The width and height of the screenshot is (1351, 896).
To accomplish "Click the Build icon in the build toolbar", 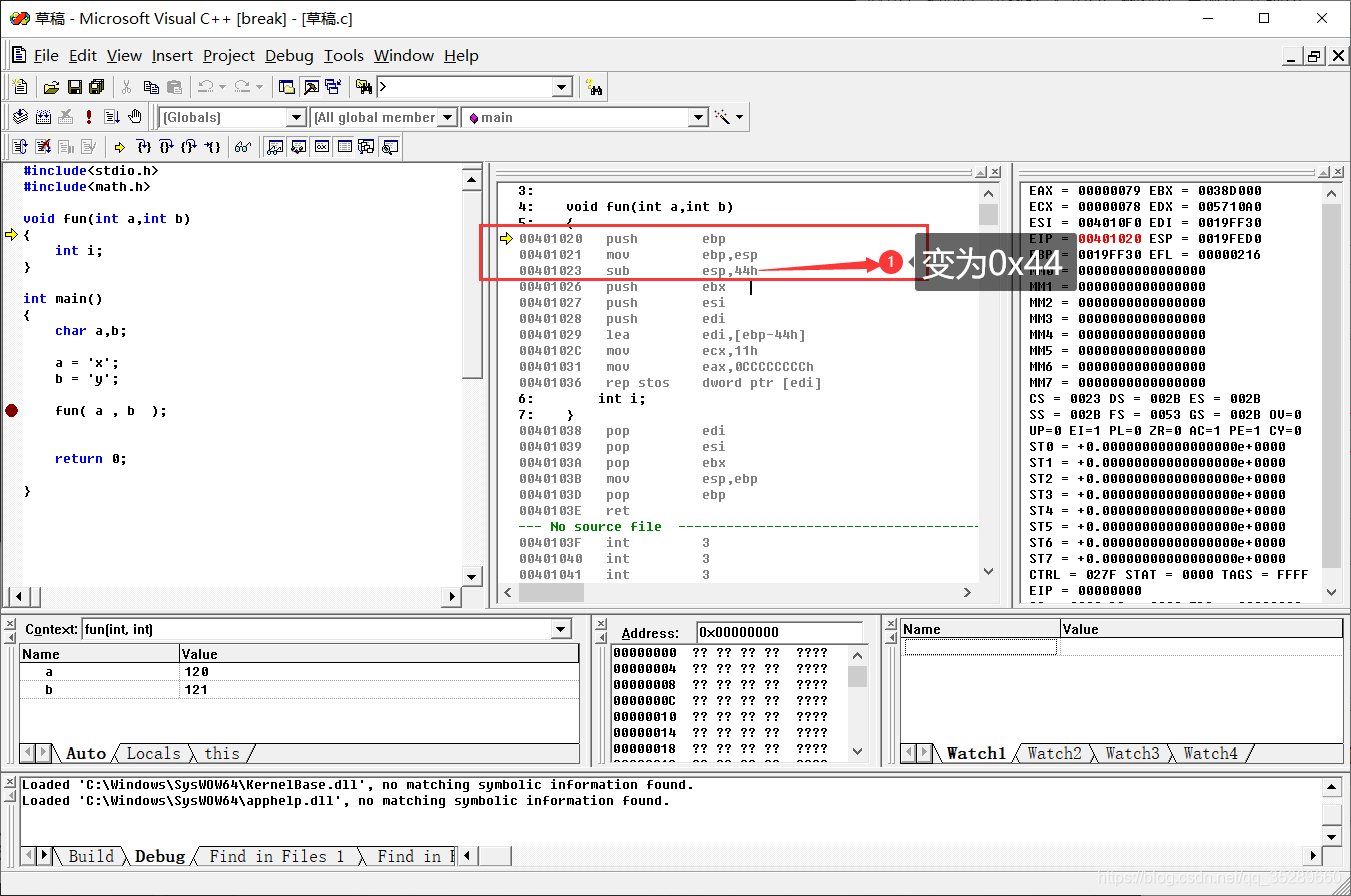I will (43, 117).
